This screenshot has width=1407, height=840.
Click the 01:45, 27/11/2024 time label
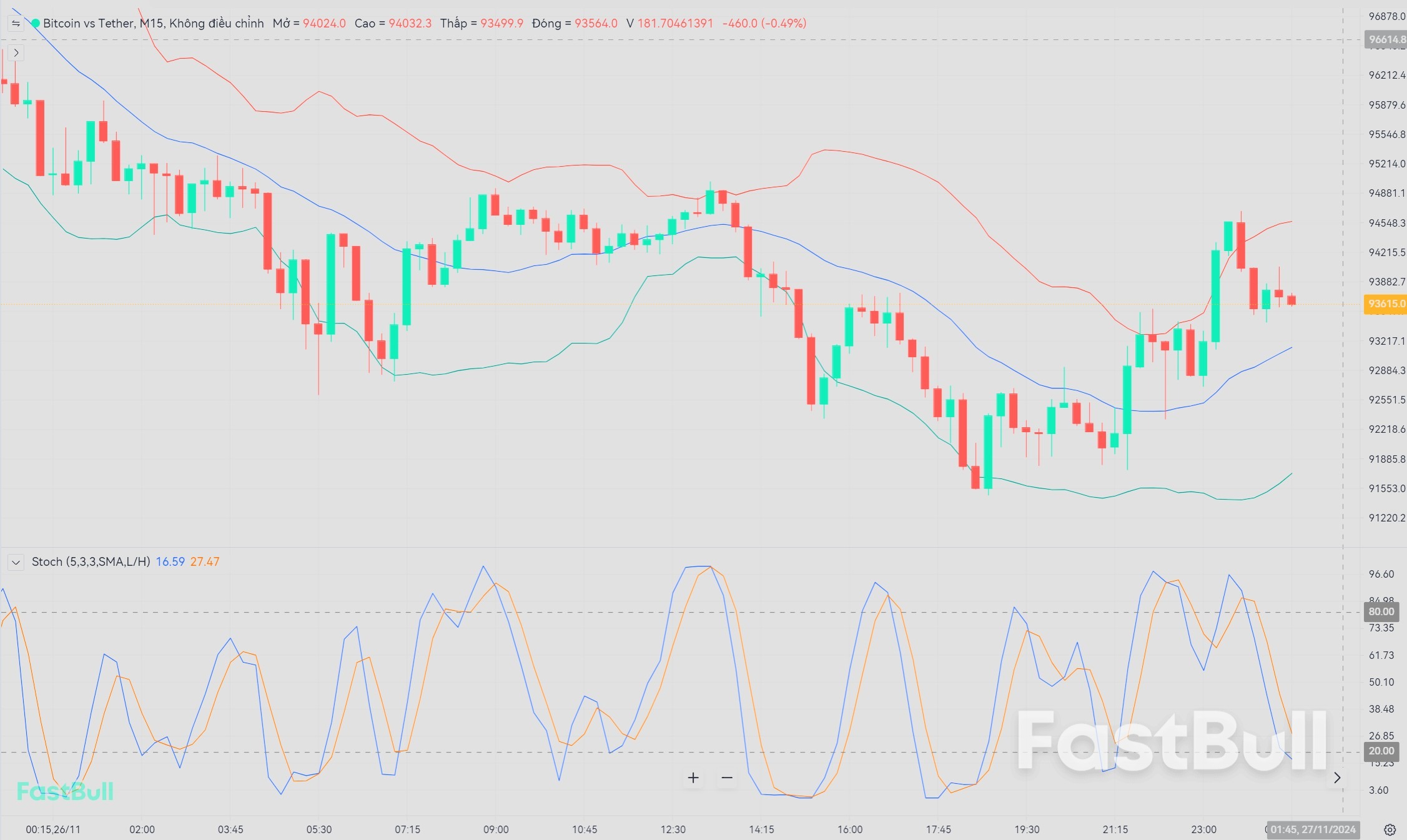click(x=1313, y=830)
